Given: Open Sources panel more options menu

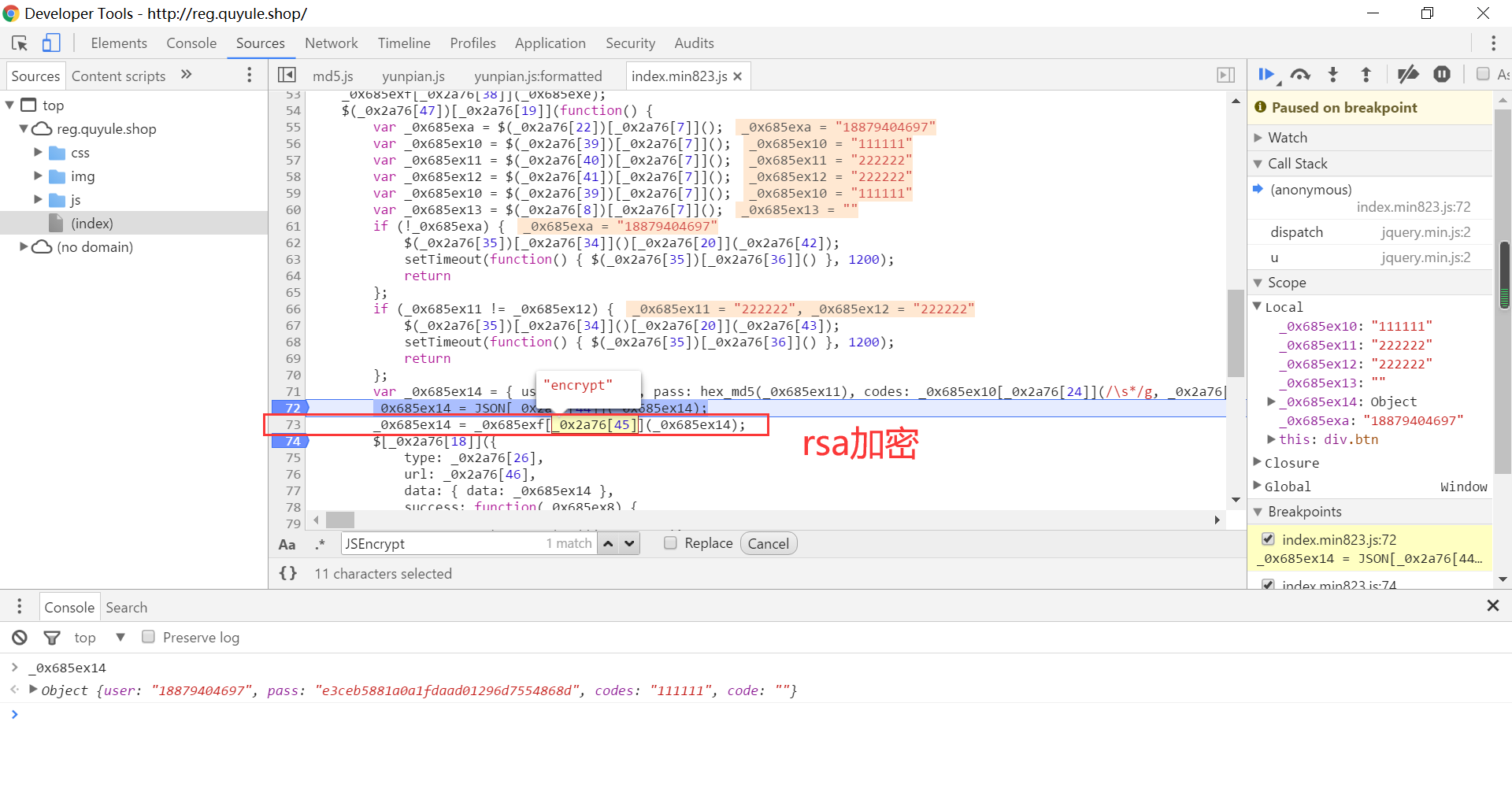Looking at the screenshot, I should pyautogui.click(x=249, y=75).
